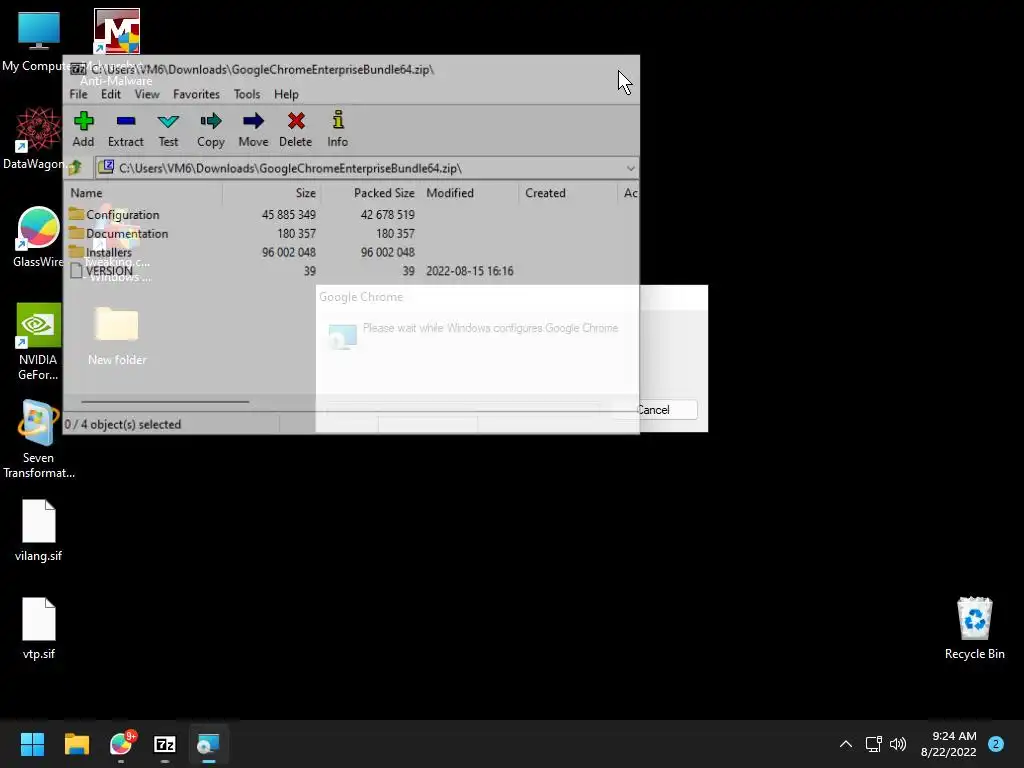The image size is (1024, 768).
Task: Open the Tools menu
Action: point(247,94)
